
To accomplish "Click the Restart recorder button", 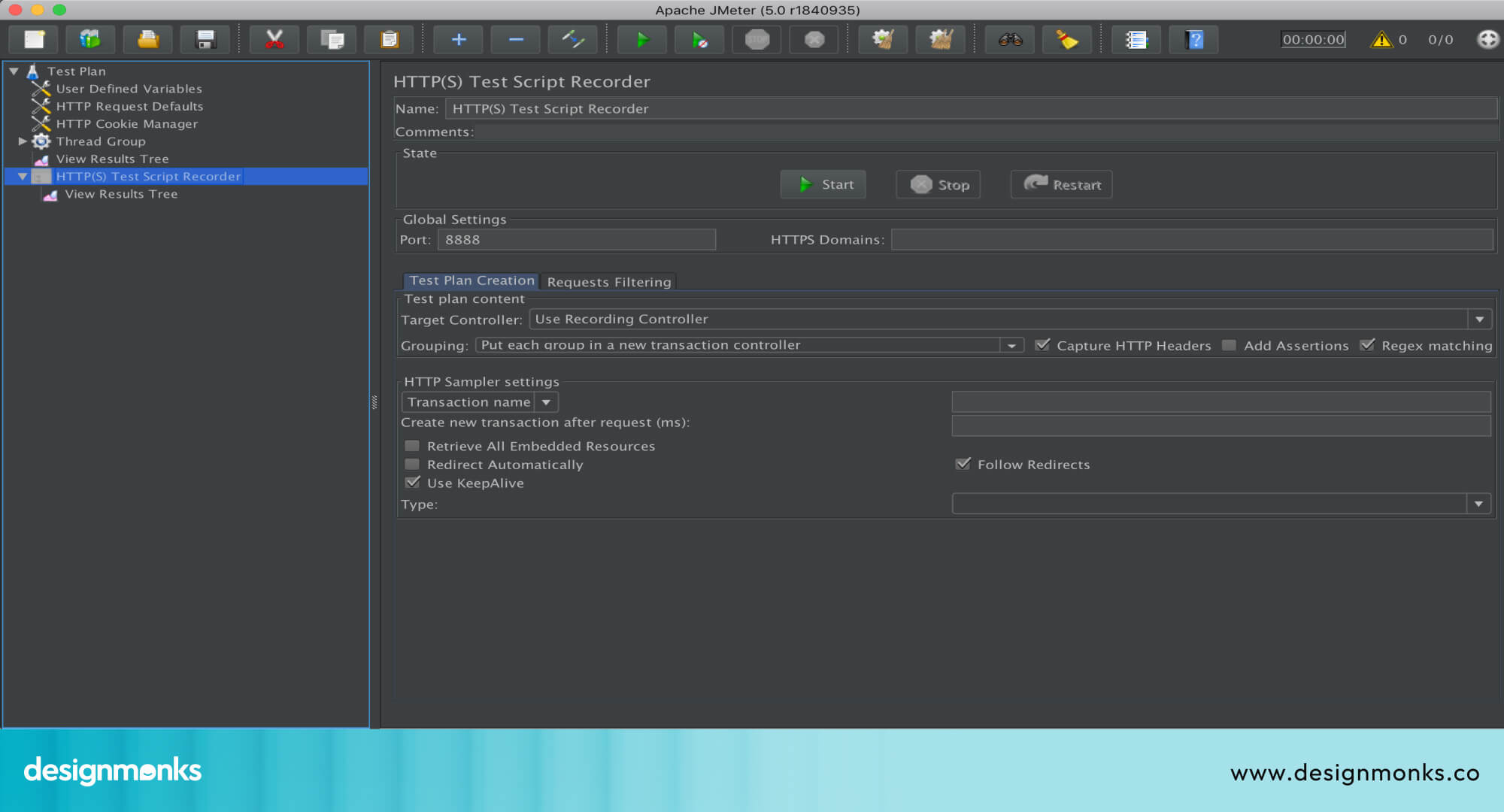I will [x=1061, y=184].
